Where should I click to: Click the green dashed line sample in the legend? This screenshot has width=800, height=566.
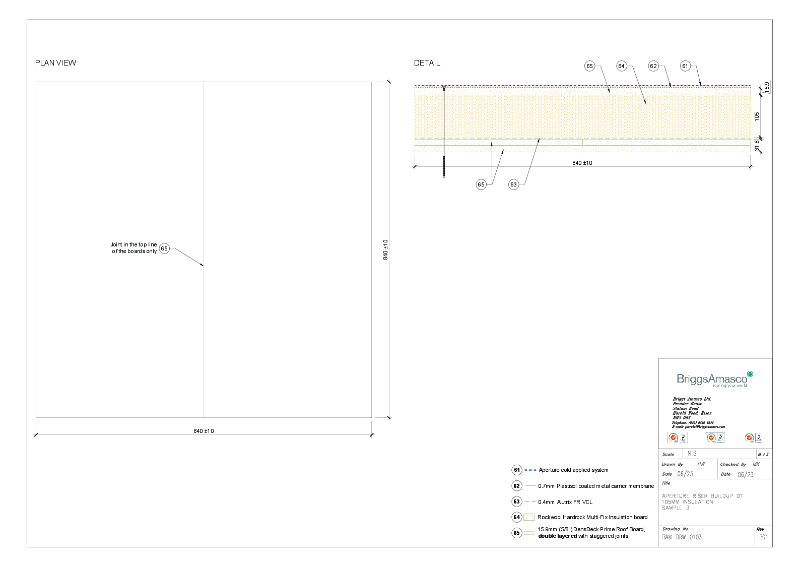530,502
